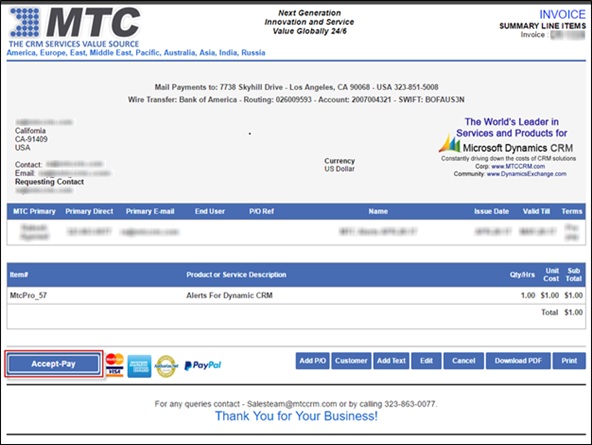Print the invoice
This screenshot has height=445, width=592.
(x=569, y=361)
